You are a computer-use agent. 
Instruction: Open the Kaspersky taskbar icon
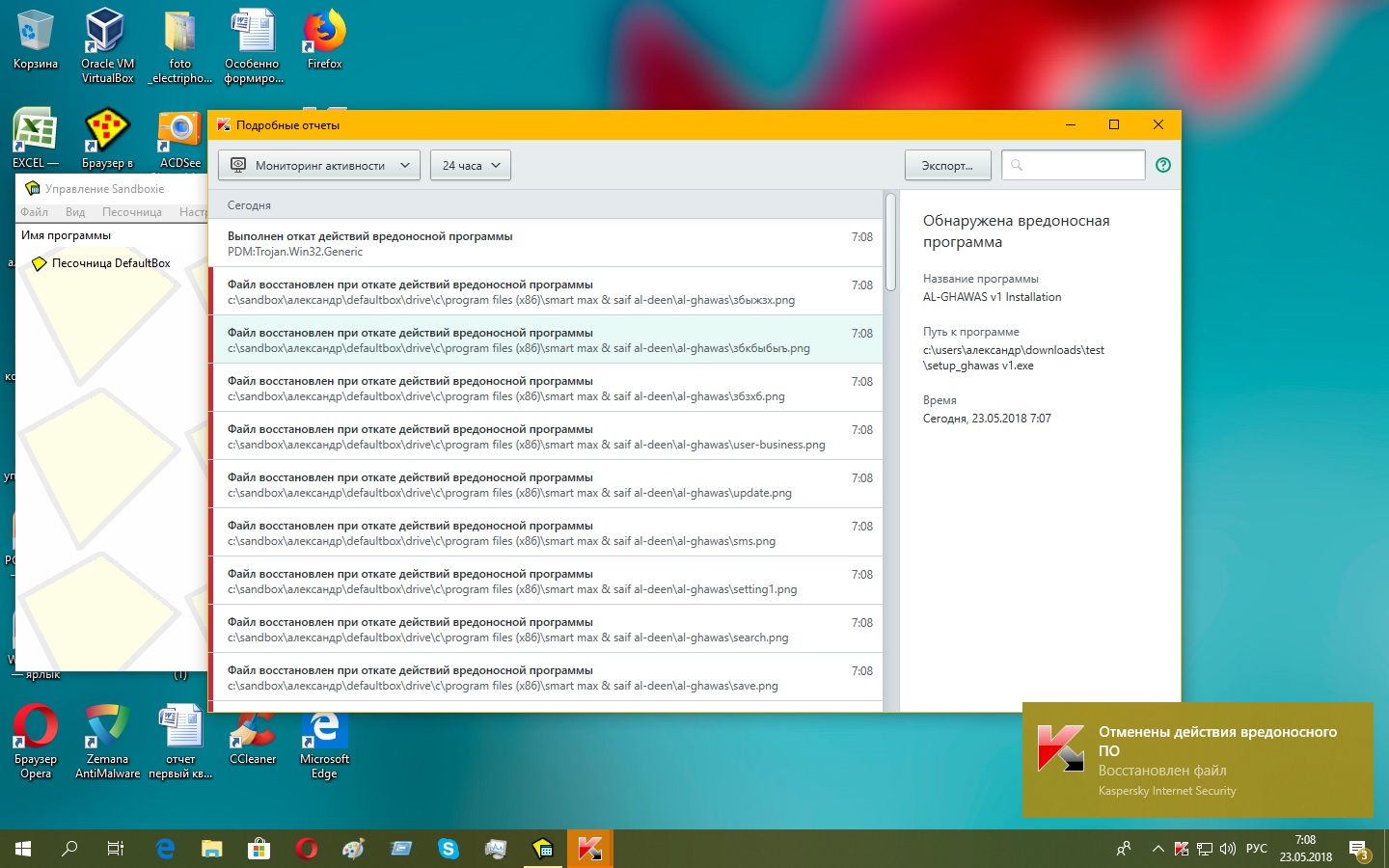(x=589, y=849)
